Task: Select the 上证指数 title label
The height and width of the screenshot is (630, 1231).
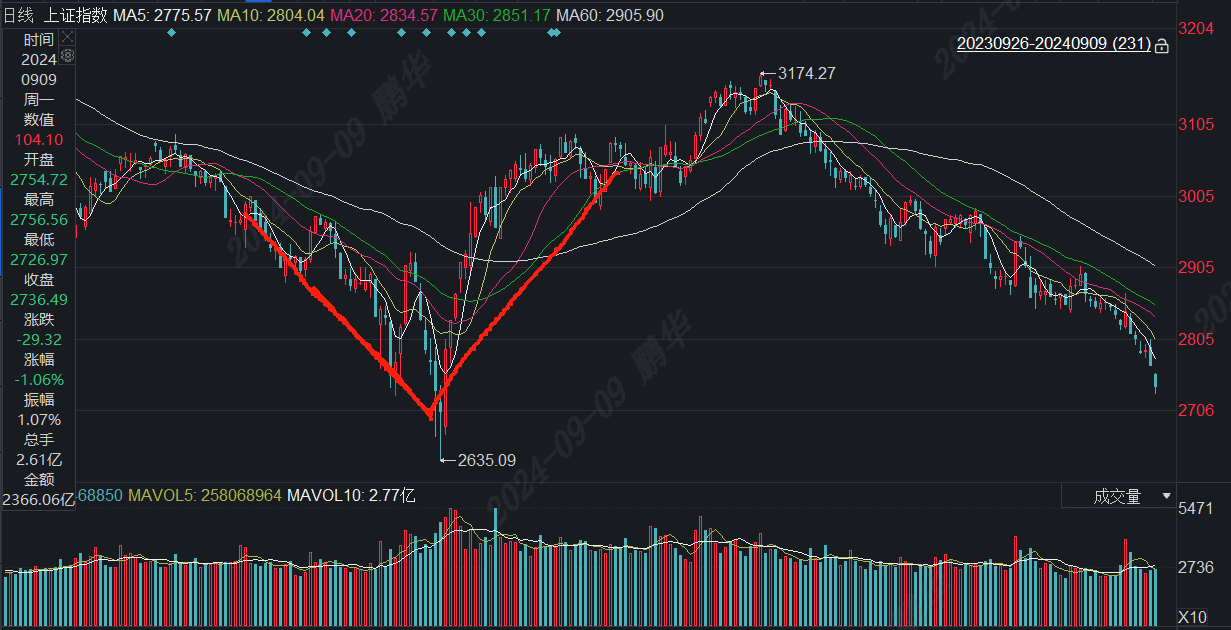Action: point(74,15)
